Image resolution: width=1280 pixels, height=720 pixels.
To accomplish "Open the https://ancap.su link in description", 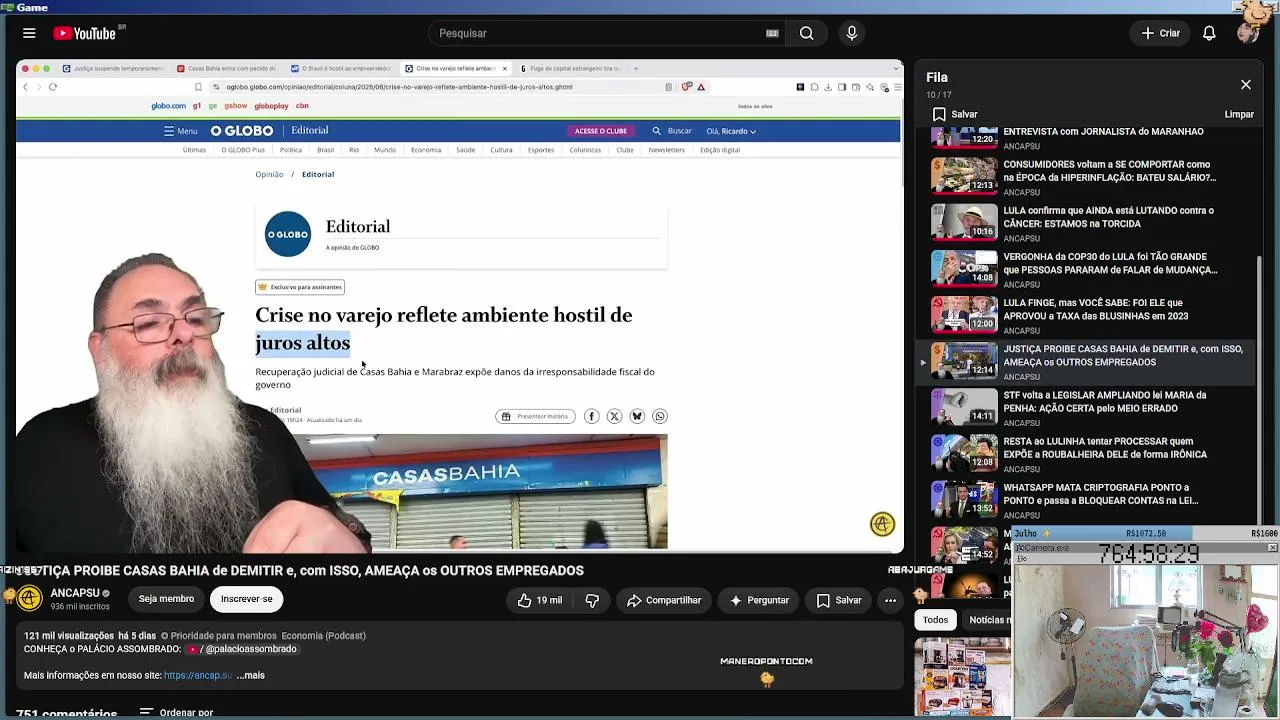I will (x=198, y=675).
